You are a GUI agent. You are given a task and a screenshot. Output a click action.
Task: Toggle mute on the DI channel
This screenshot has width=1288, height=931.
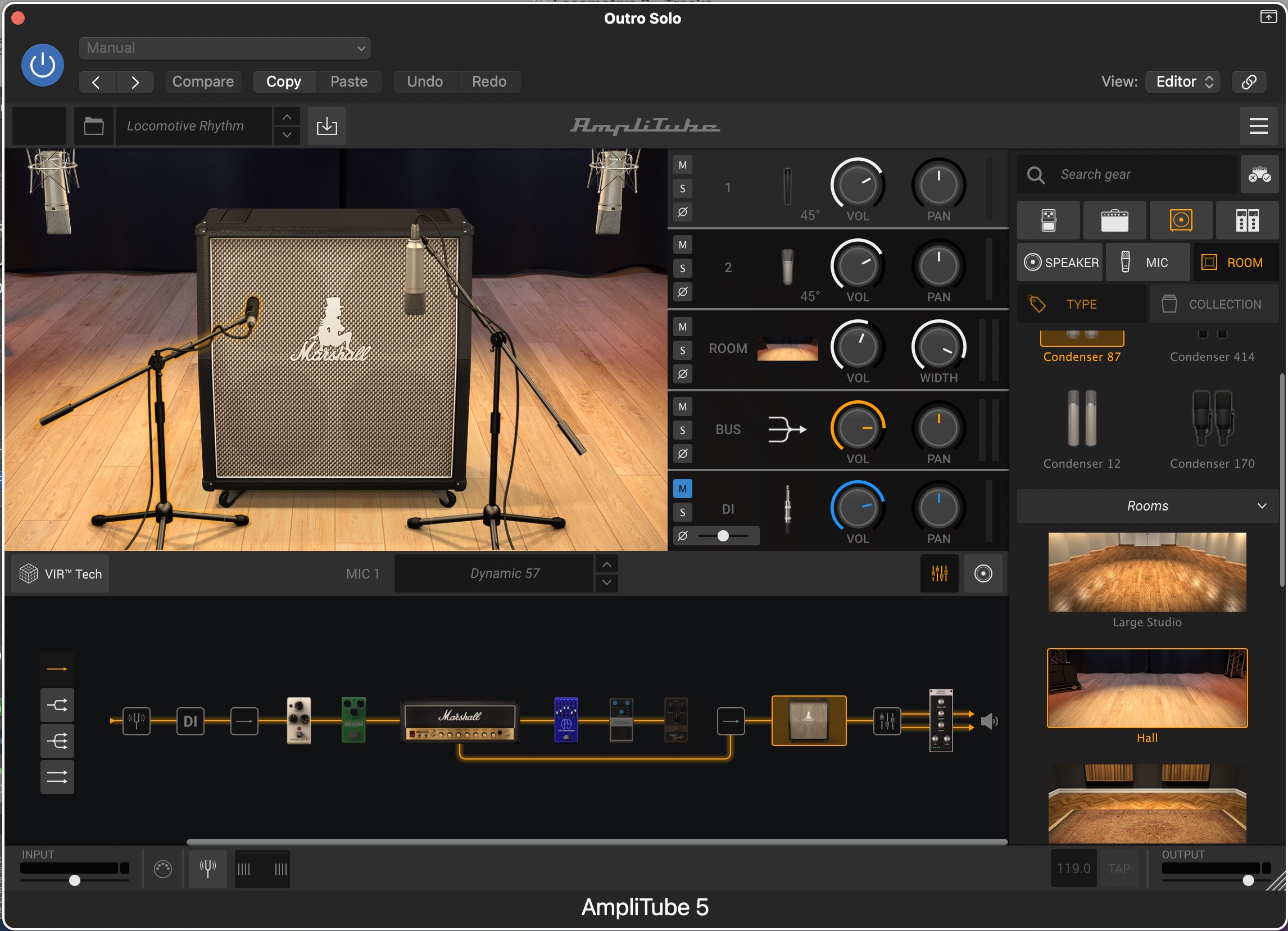point(682,489)
